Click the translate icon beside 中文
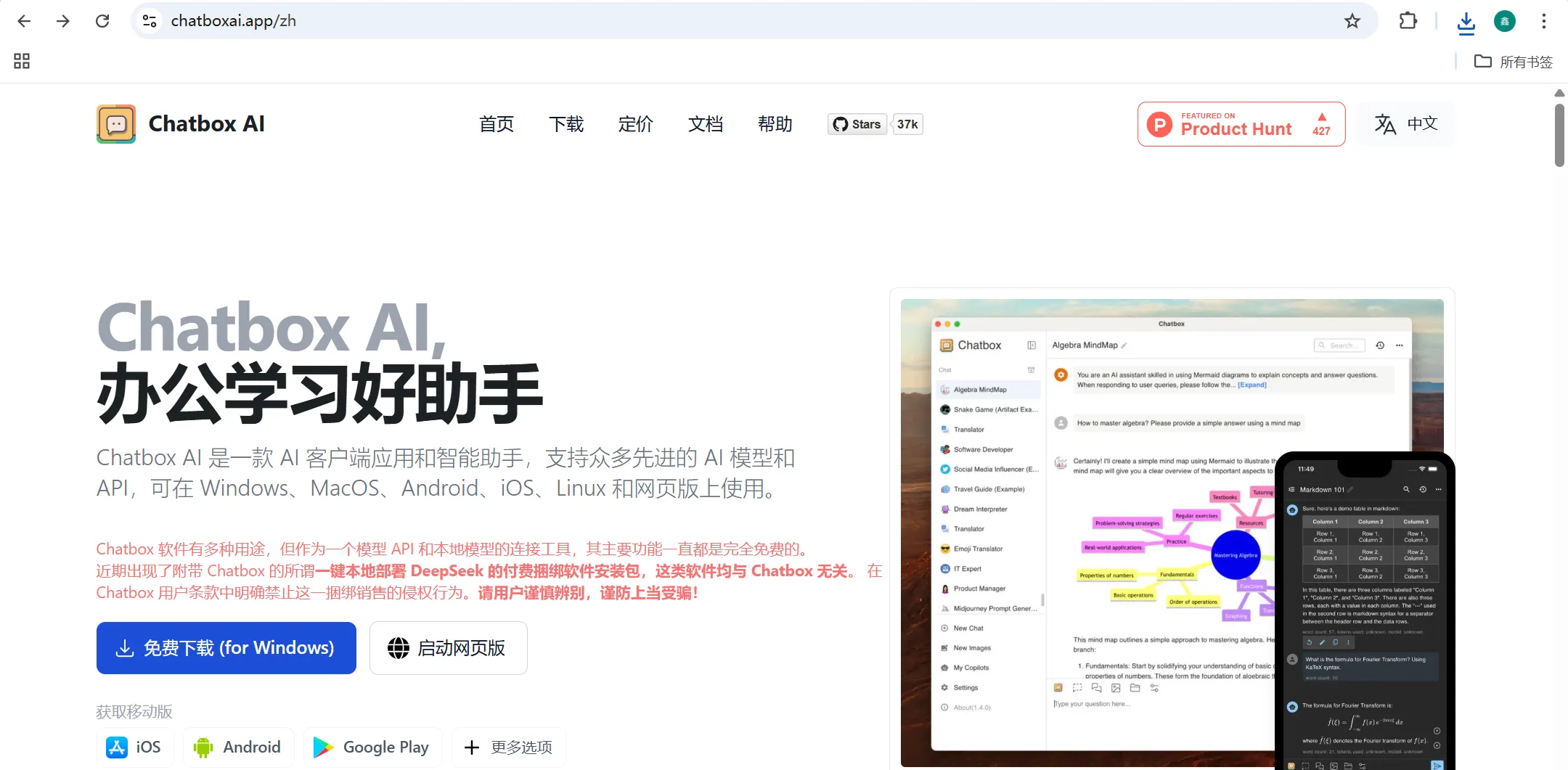1568x770 pixels. point(1385,124)
